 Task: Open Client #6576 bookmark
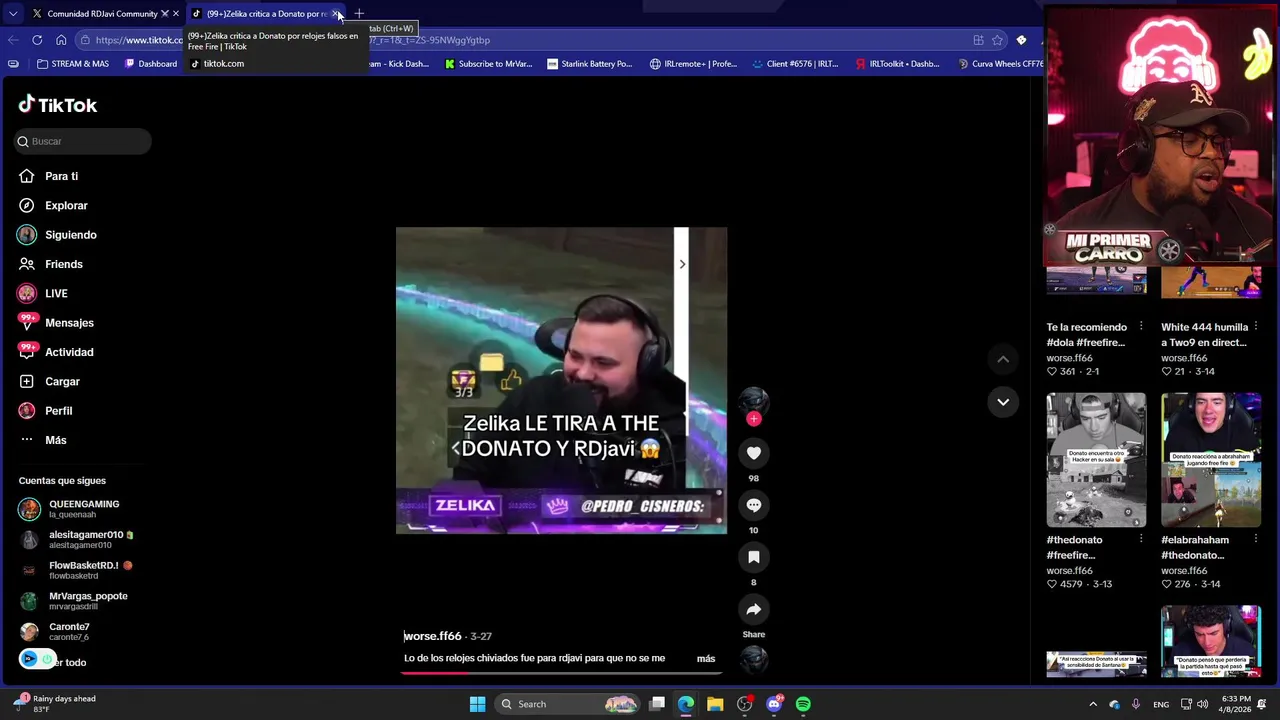pyautogui.click(x=795, y=64)
